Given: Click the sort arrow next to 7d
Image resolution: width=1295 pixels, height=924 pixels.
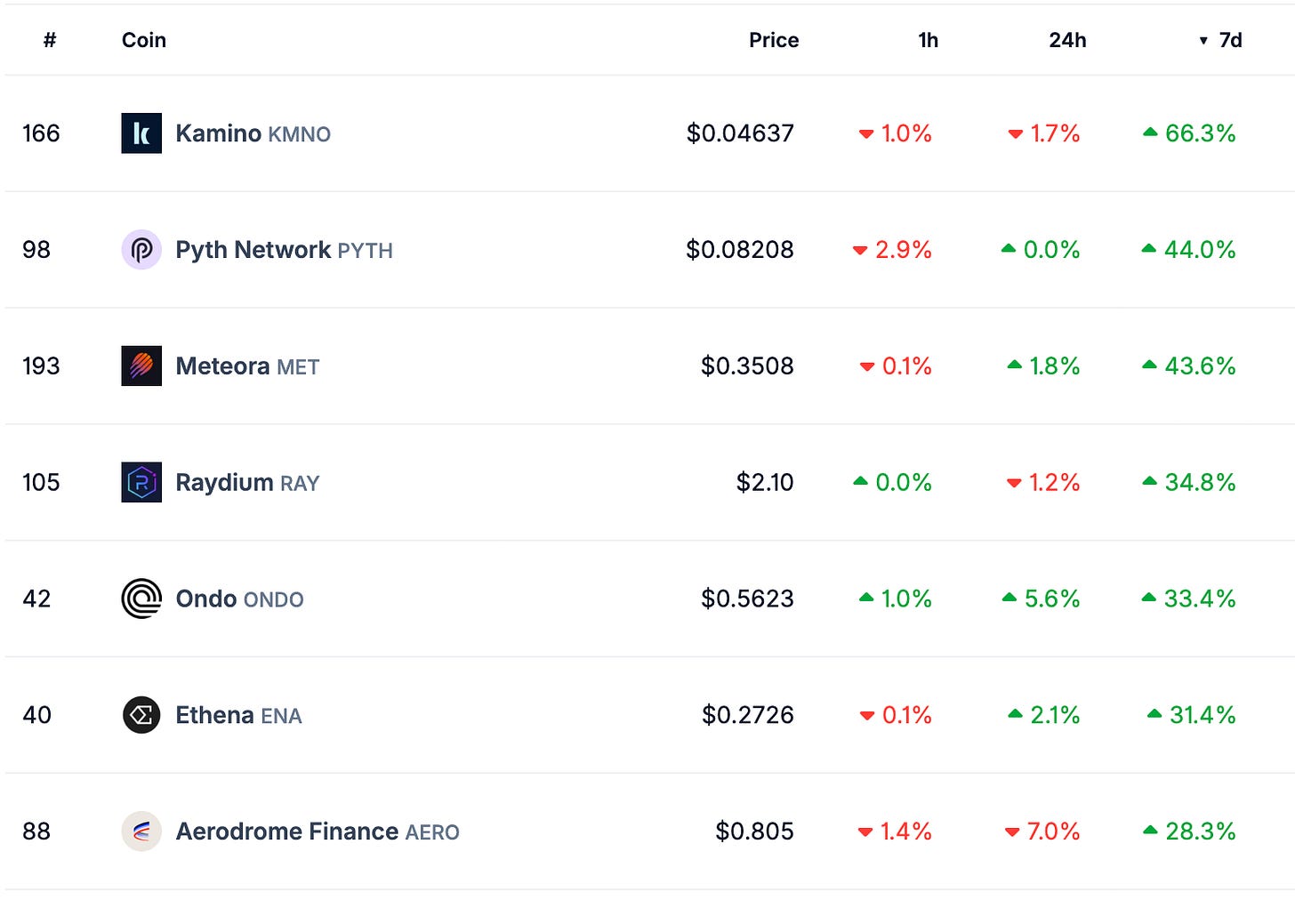Looking at the screenshot, I should coord(1203,41).
